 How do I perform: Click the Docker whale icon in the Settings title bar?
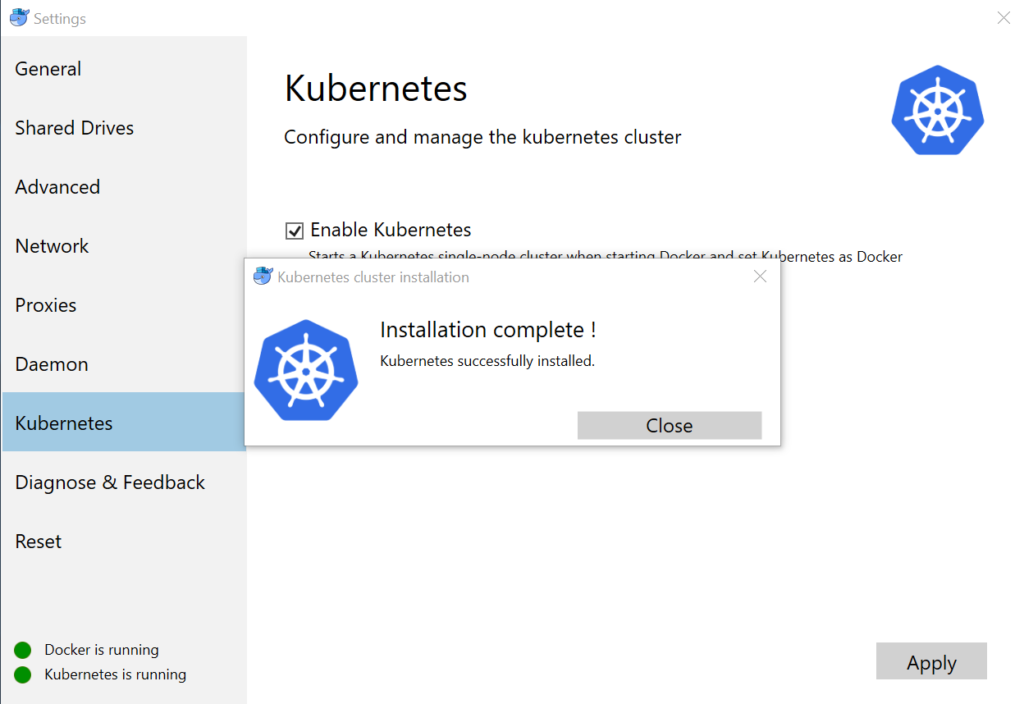pos(19,18)
